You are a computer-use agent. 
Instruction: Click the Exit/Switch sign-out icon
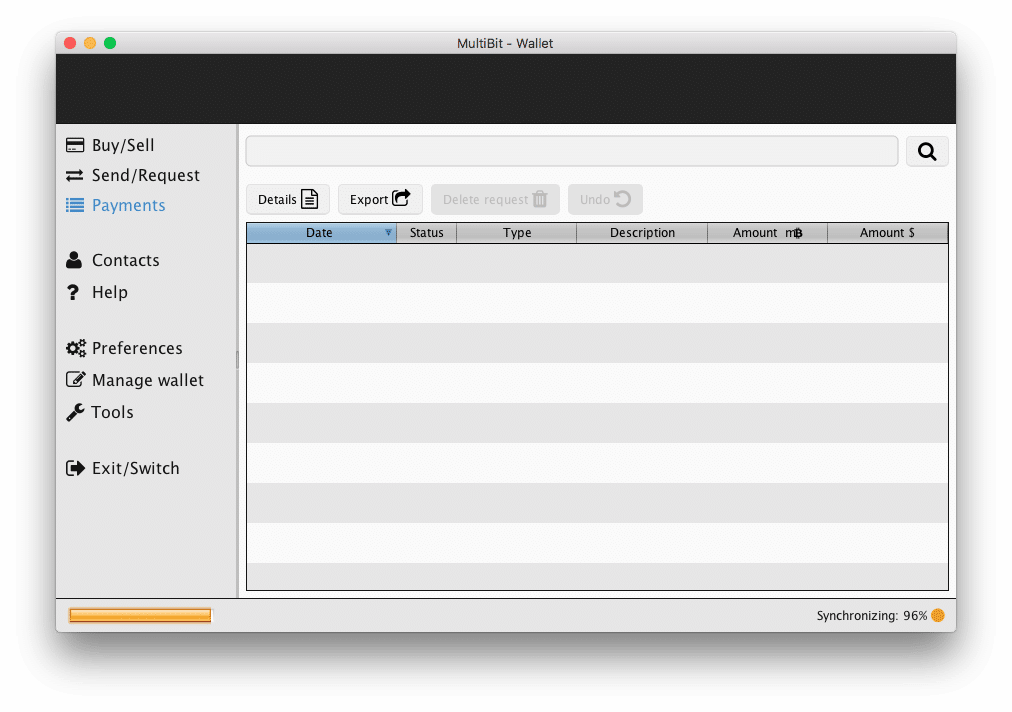point(76,468)
